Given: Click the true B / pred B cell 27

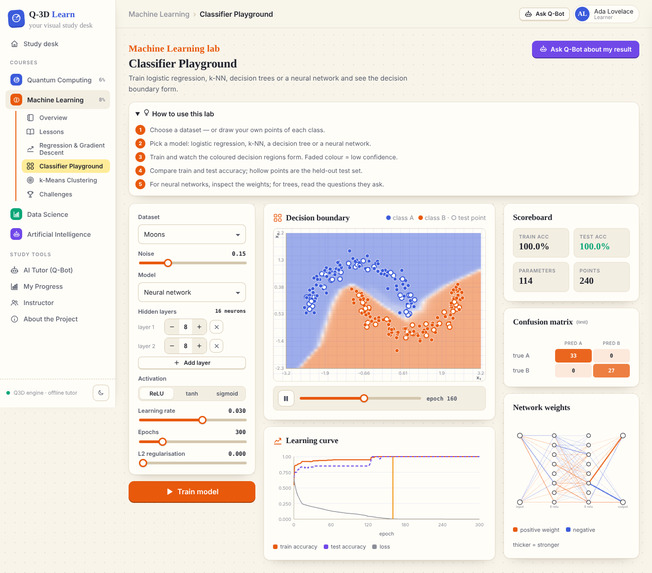Looking at the screenshot, I should 611,370.
